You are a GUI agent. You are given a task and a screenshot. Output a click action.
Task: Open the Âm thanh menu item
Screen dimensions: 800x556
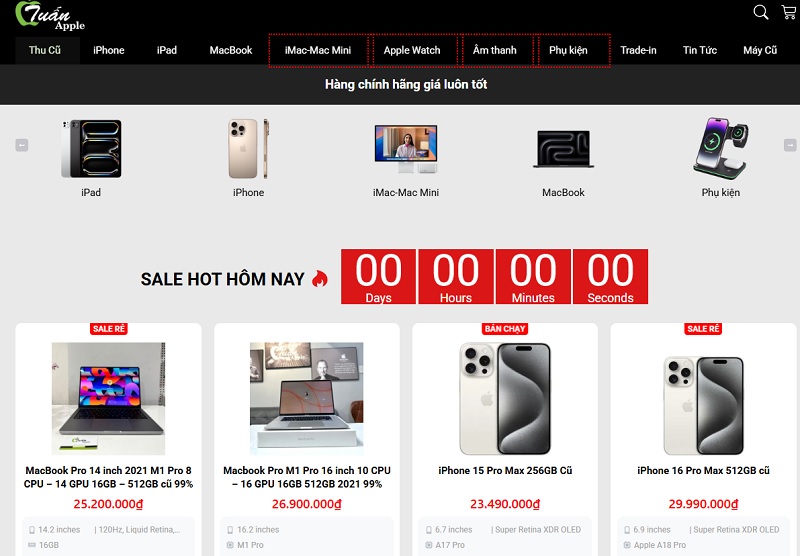click(x=495, y=50)
